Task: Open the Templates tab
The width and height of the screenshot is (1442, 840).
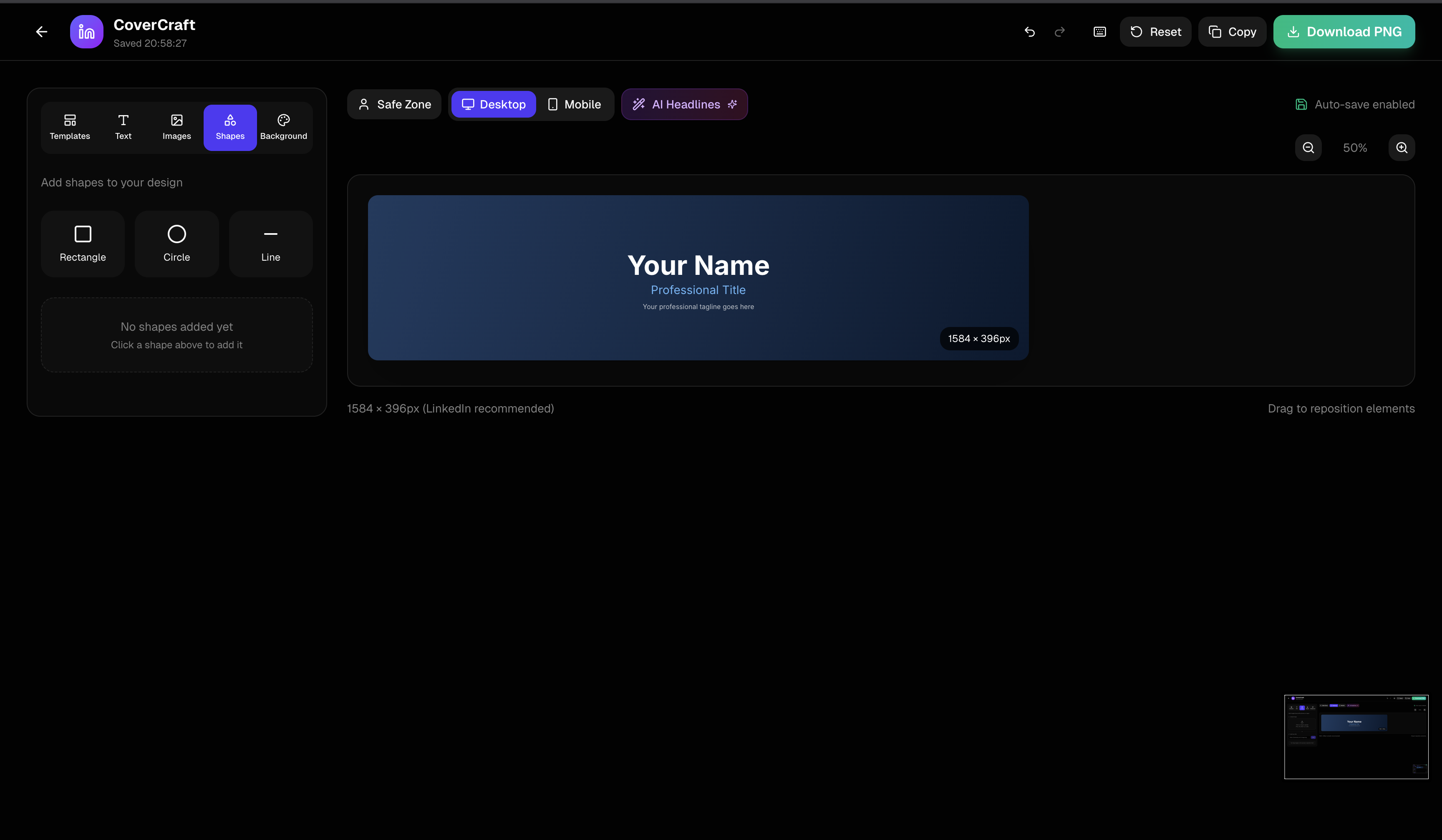Action: (x=70, y=128)
